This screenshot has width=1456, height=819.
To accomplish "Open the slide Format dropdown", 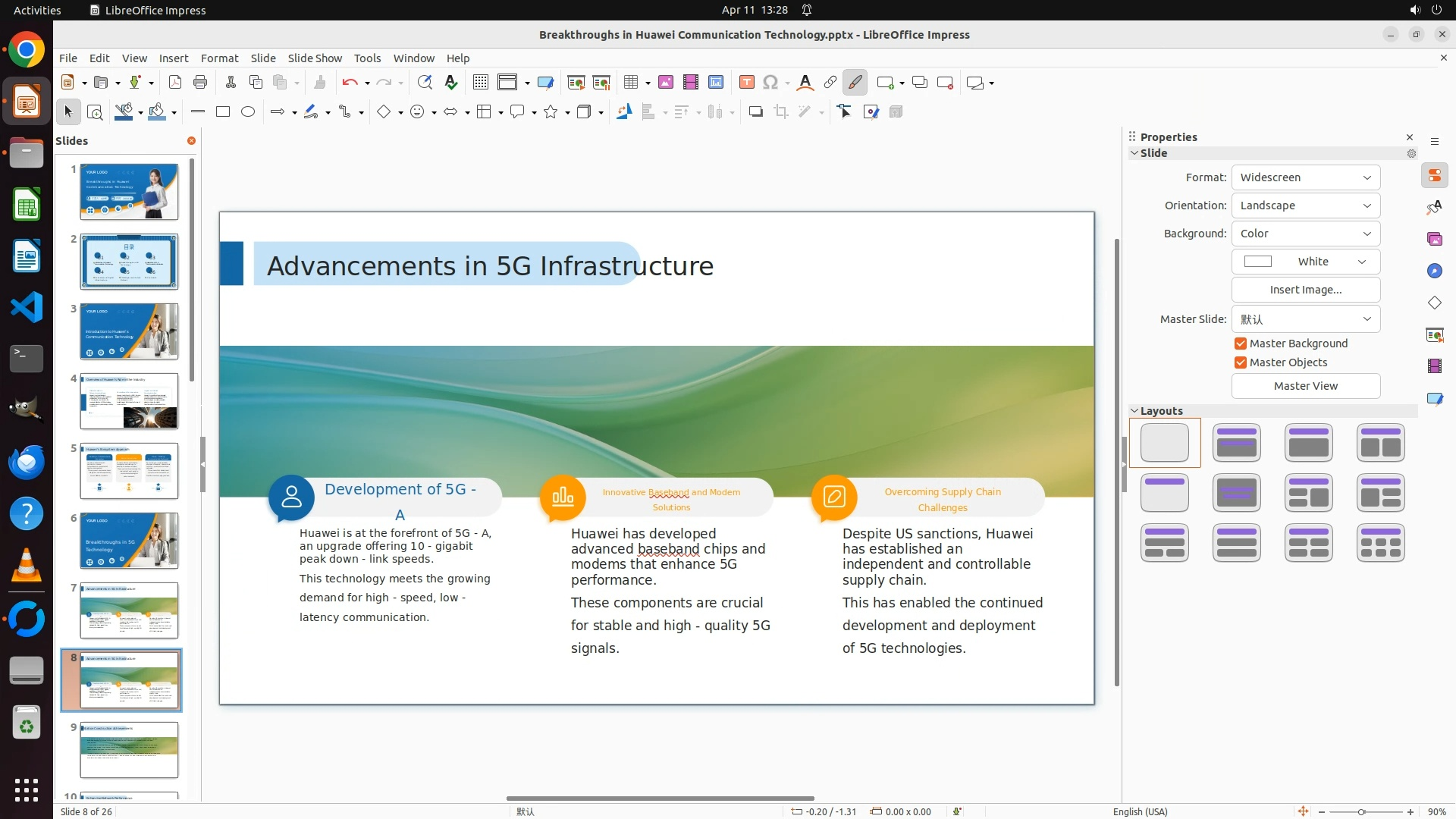I will (x=1305, y=177).
